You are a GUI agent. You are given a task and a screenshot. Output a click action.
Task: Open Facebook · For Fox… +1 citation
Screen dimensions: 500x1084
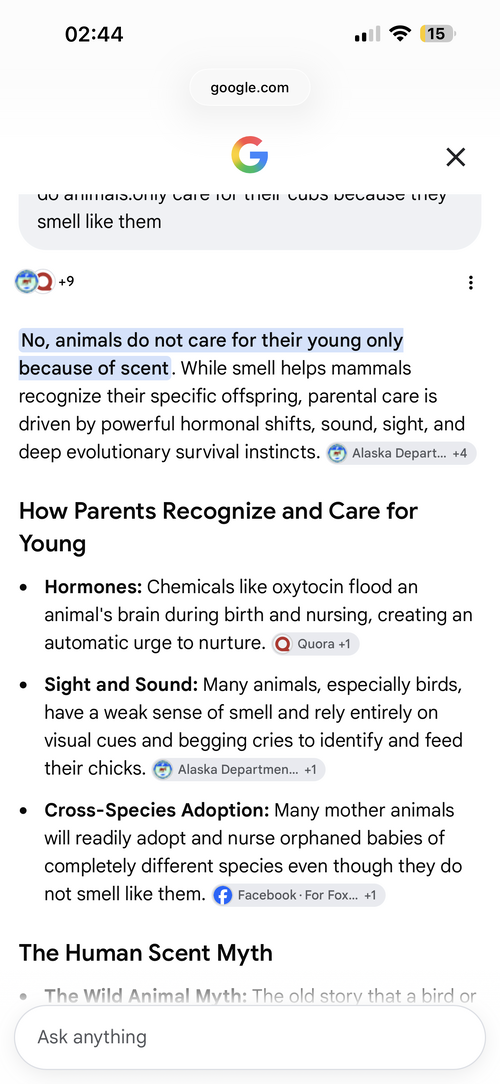299,895
